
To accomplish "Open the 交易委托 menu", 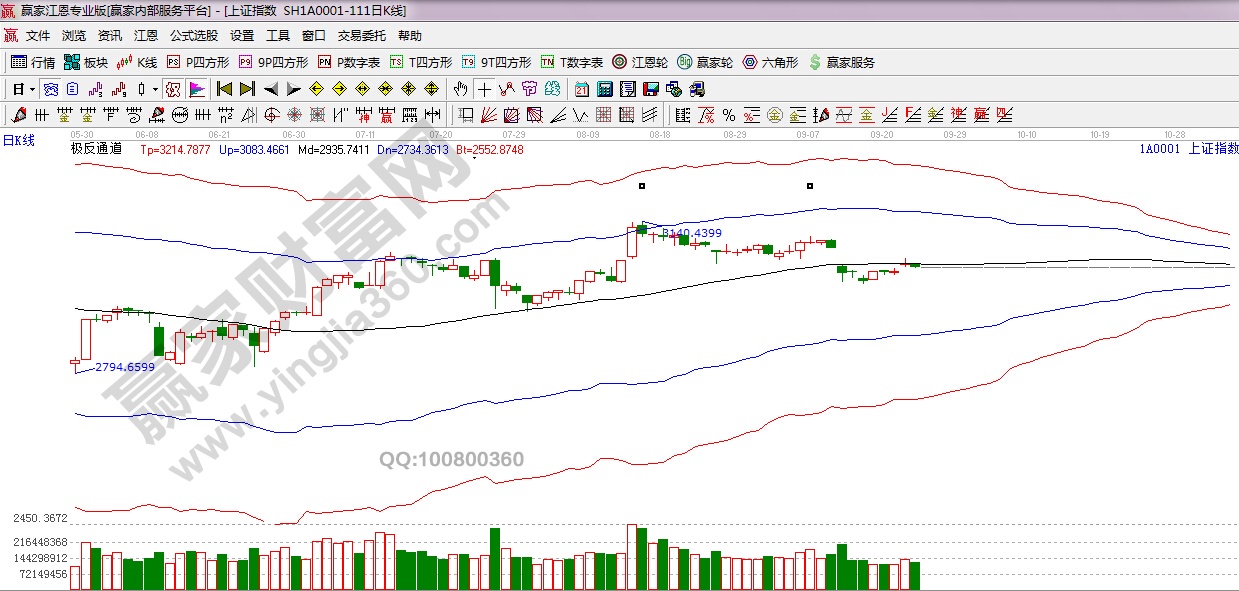I will 361,36.
